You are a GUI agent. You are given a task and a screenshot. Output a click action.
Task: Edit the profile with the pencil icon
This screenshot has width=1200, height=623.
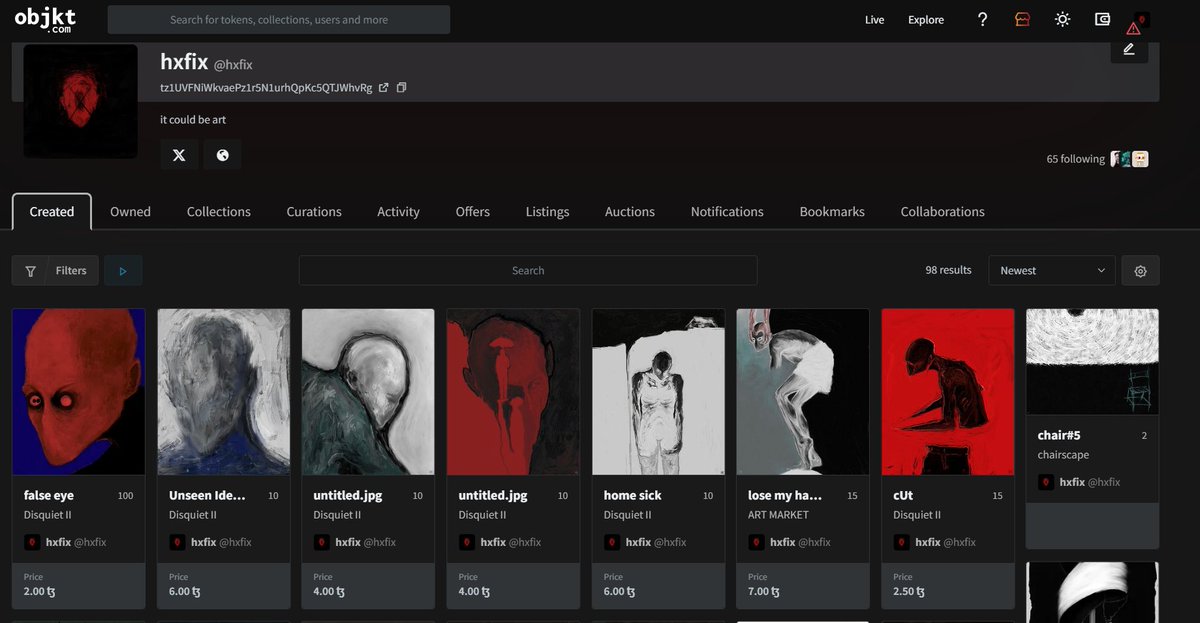(1128, 50)
